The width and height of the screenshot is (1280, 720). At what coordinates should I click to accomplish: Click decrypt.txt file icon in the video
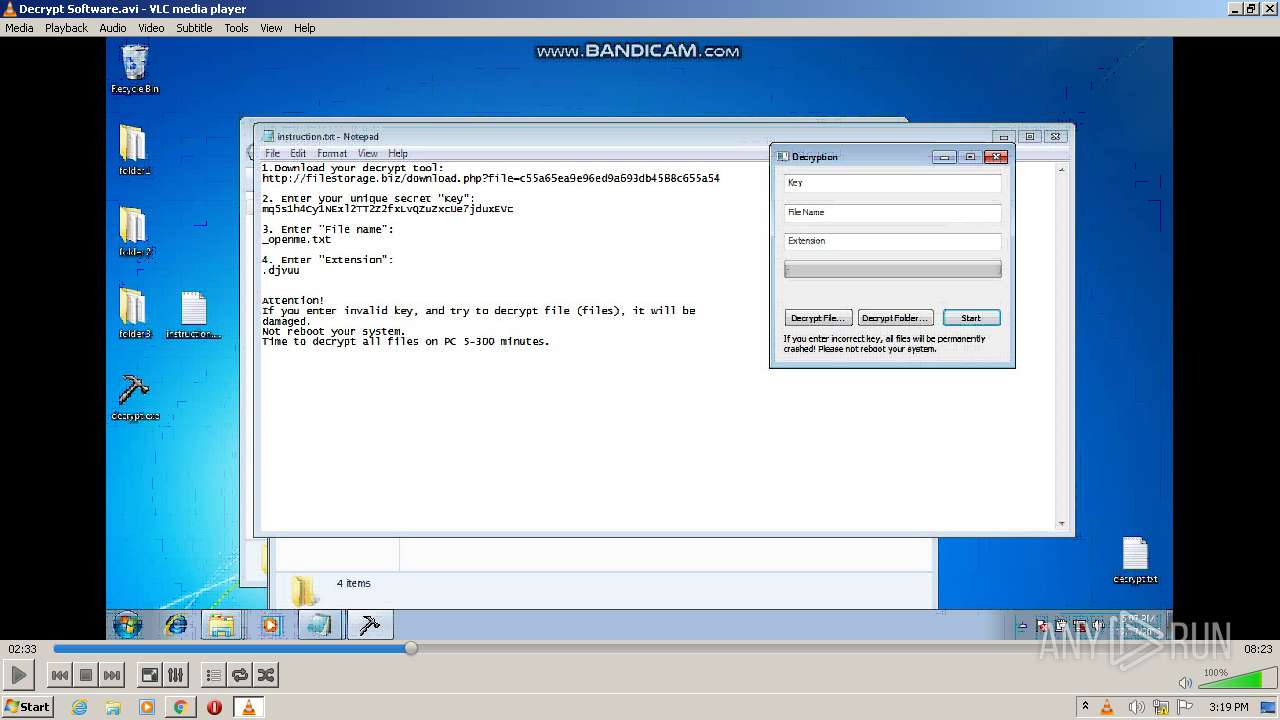click(1135, 560)
